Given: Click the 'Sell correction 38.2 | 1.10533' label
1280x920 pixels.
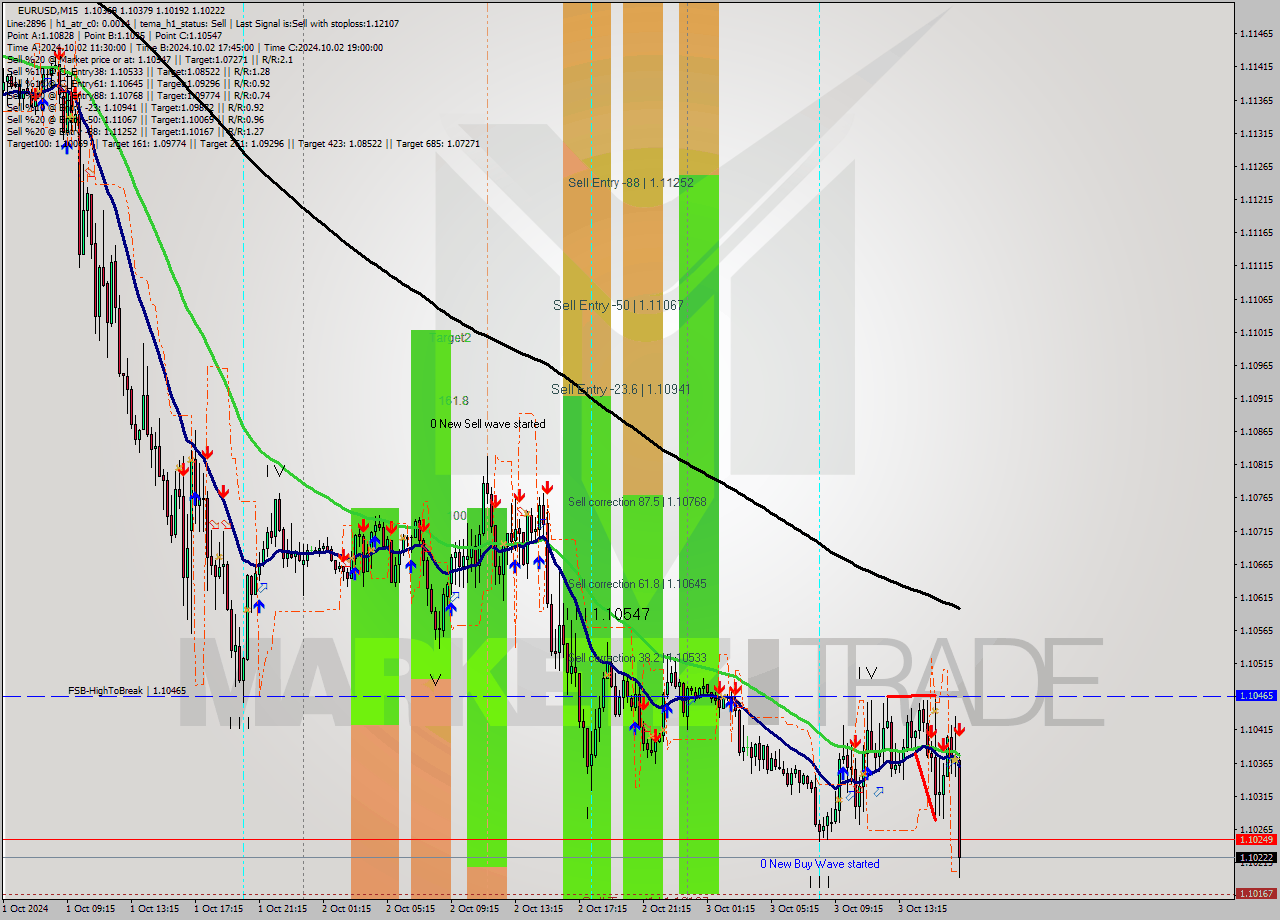Looking at the screenshot, I should [x=637, y=658].
